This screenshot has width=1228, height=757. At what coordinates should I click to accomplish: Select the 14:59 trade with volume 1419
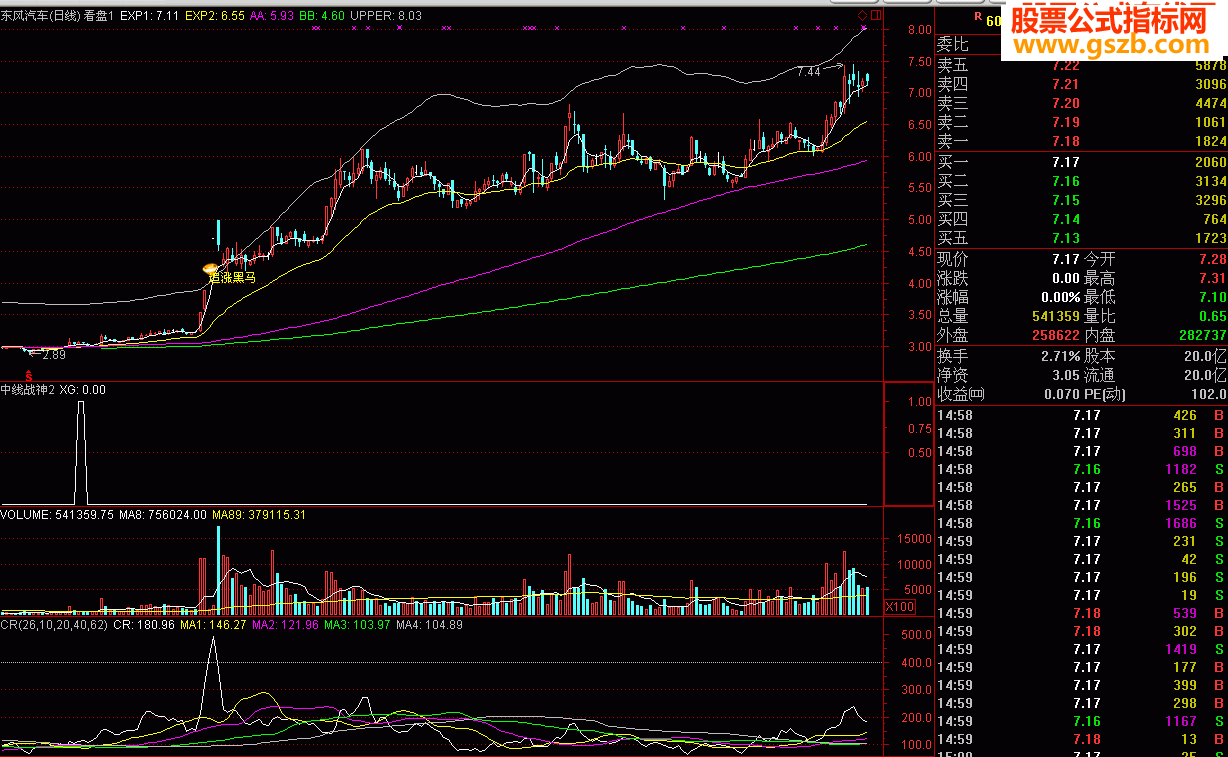click(1081, 649)
